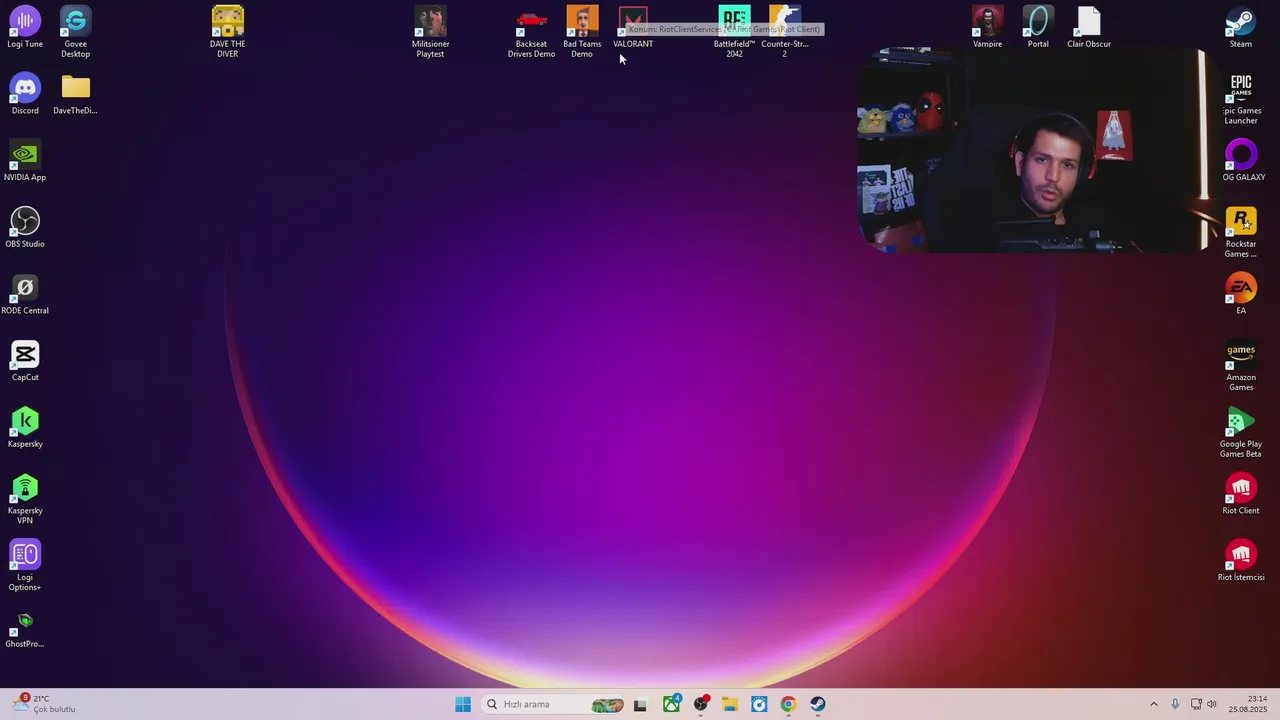Select the Vampire game shortcut
The image size is (1280, 720).
pyautogui.click(x=987, y=28)
